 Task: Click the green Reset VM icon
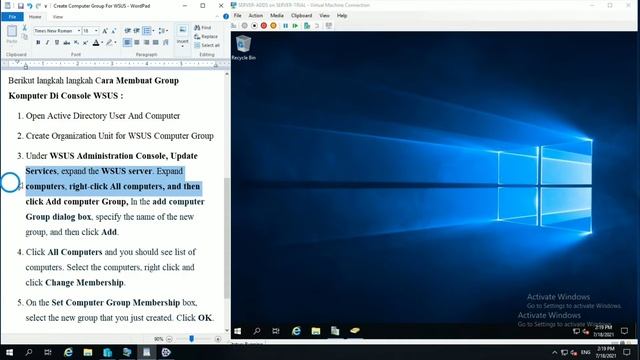click(x=295, y=25)
